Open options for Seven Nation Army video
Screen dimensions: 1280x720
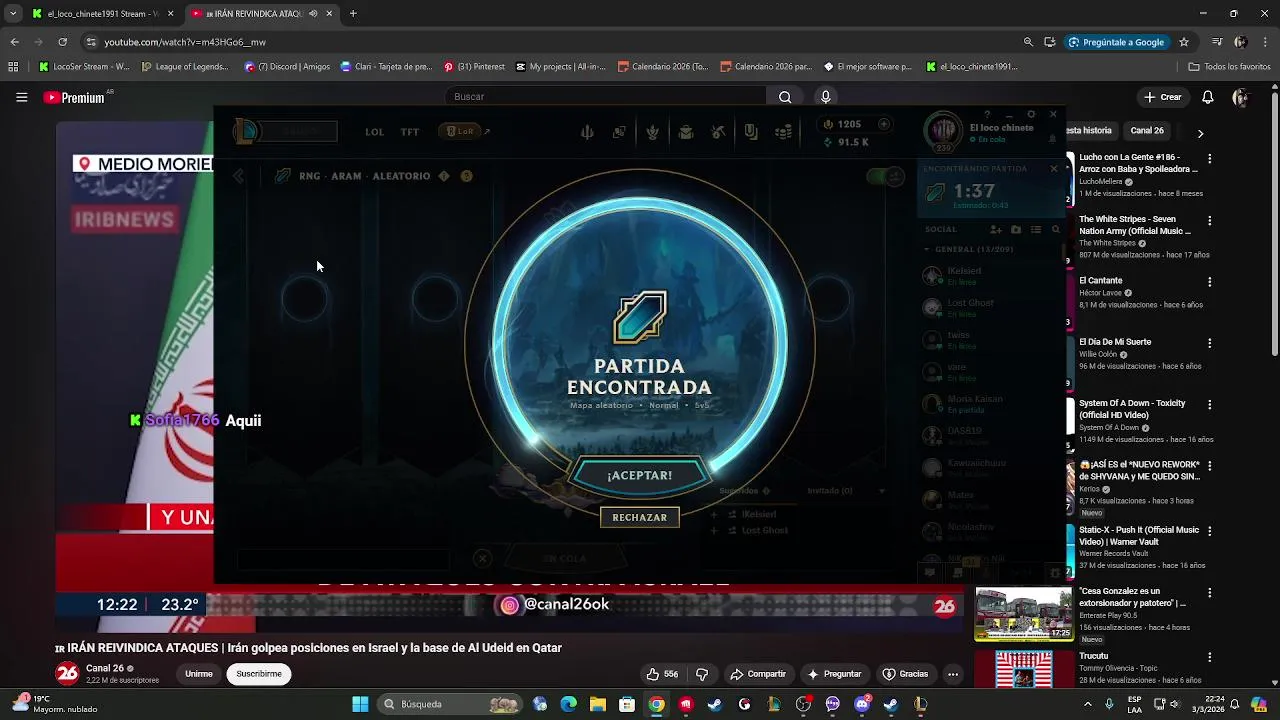(x=1210, y=220)
